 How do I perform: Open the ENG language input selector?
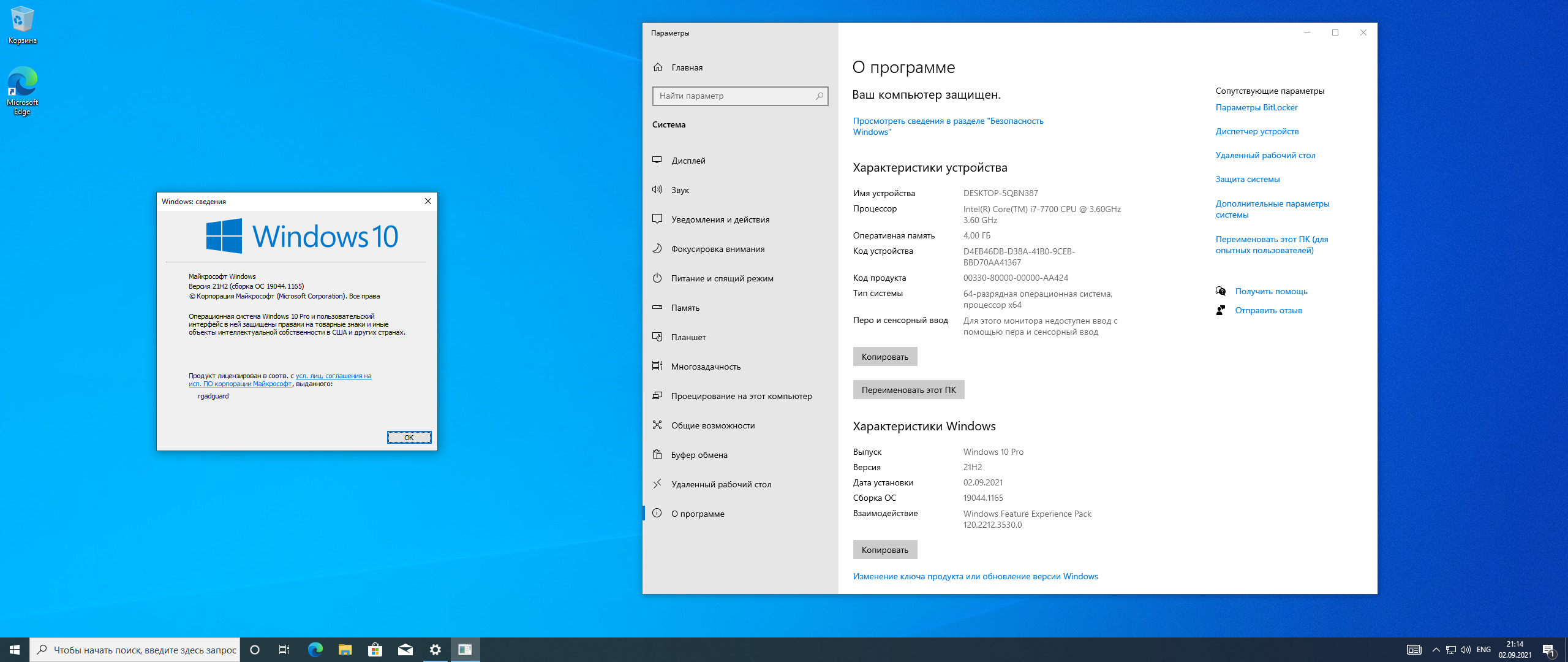(1483, 650)
